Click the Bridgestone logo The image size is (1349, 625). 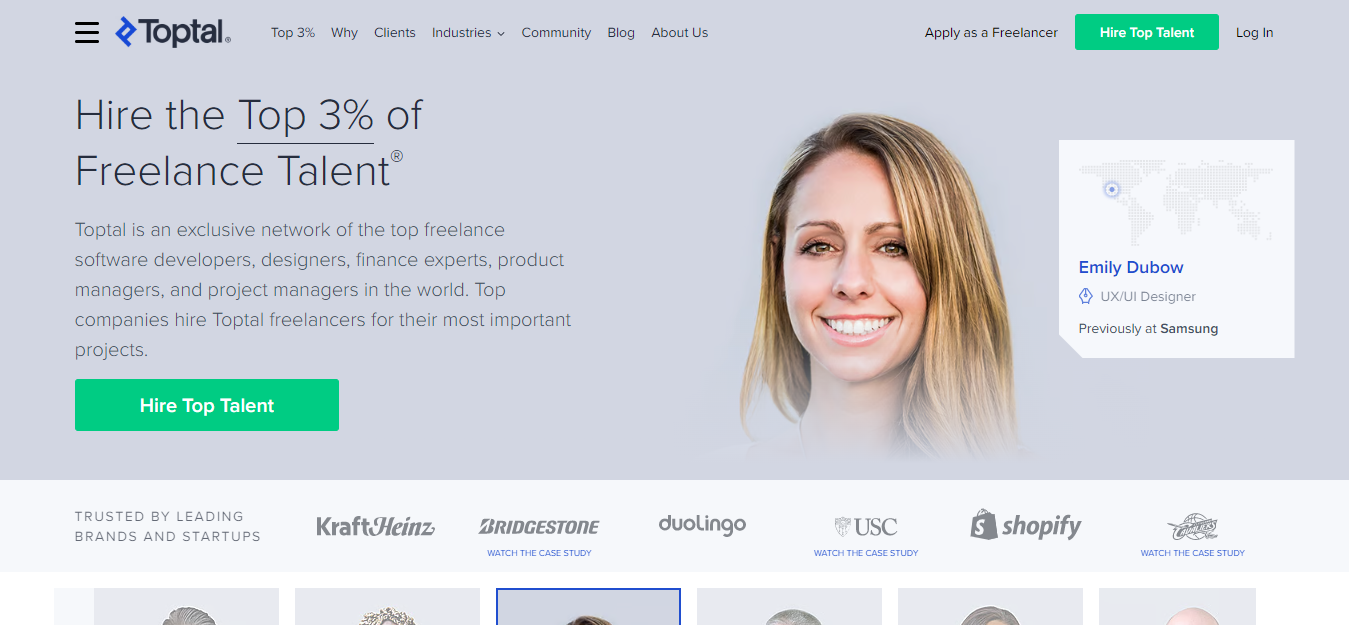[539, 526]
